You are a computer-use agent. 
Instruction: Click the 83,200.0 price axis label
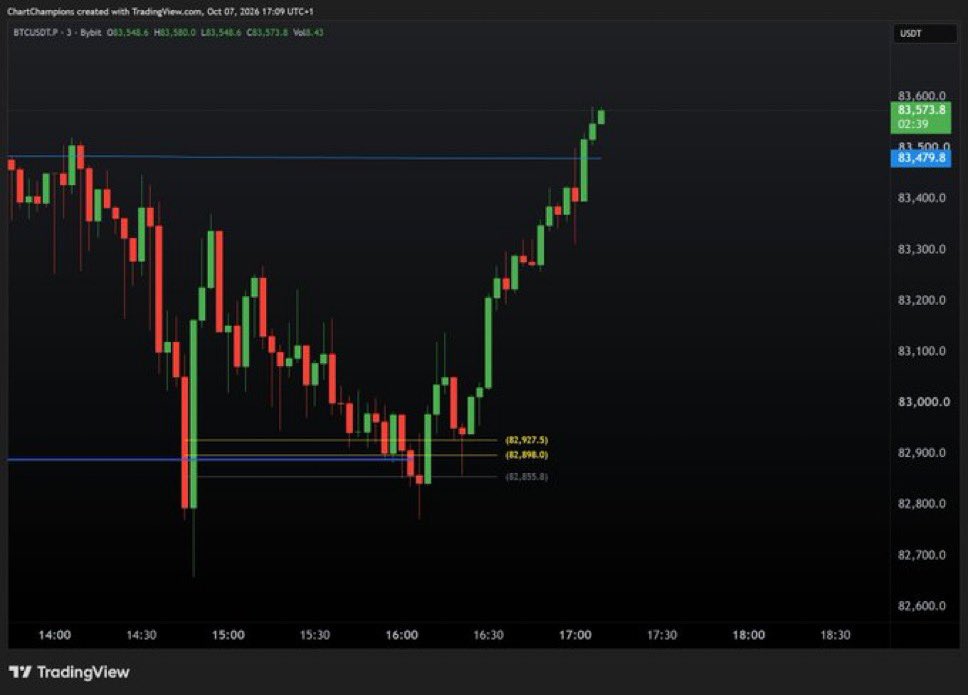pyautogui.click(x=921, y=299)
